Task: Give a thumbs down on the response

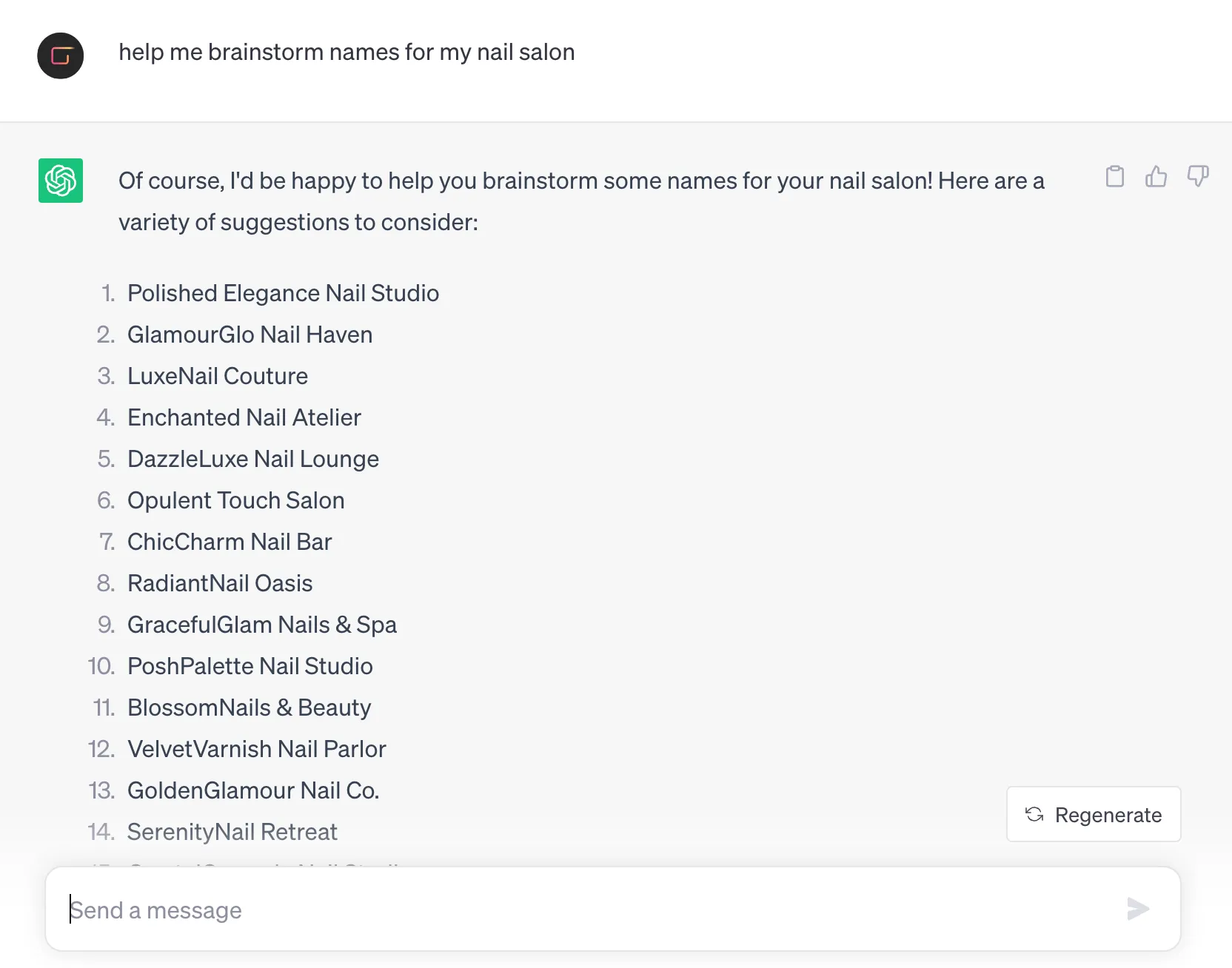Action: tap(1199, 177)
